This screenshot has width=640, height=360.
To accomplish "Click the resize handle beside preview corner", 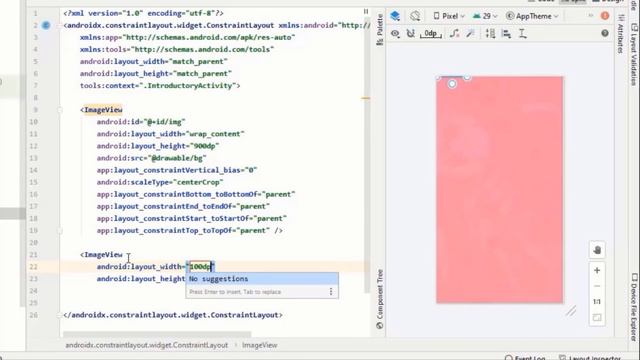I will coord(571,311).
